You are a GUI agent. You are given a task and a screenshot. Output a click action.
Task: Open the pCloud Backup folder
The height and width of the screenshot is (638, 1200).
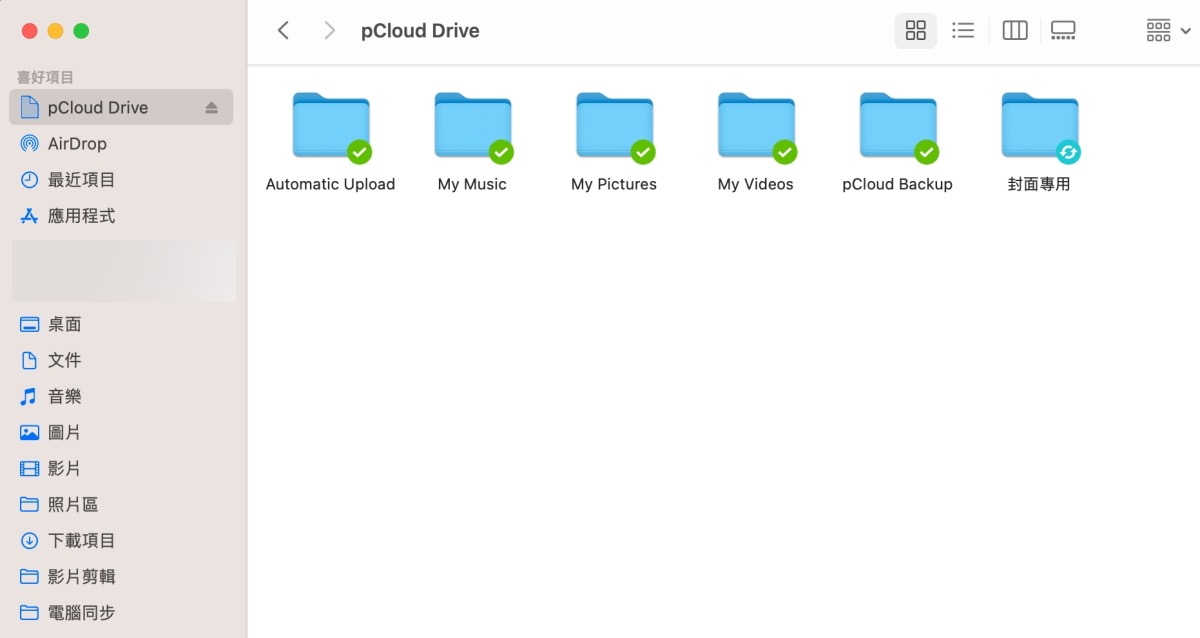898,126
